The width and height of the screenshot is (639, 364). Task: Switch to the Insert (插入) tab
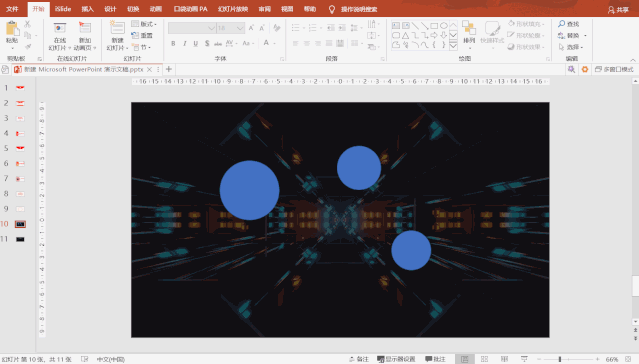87,9
